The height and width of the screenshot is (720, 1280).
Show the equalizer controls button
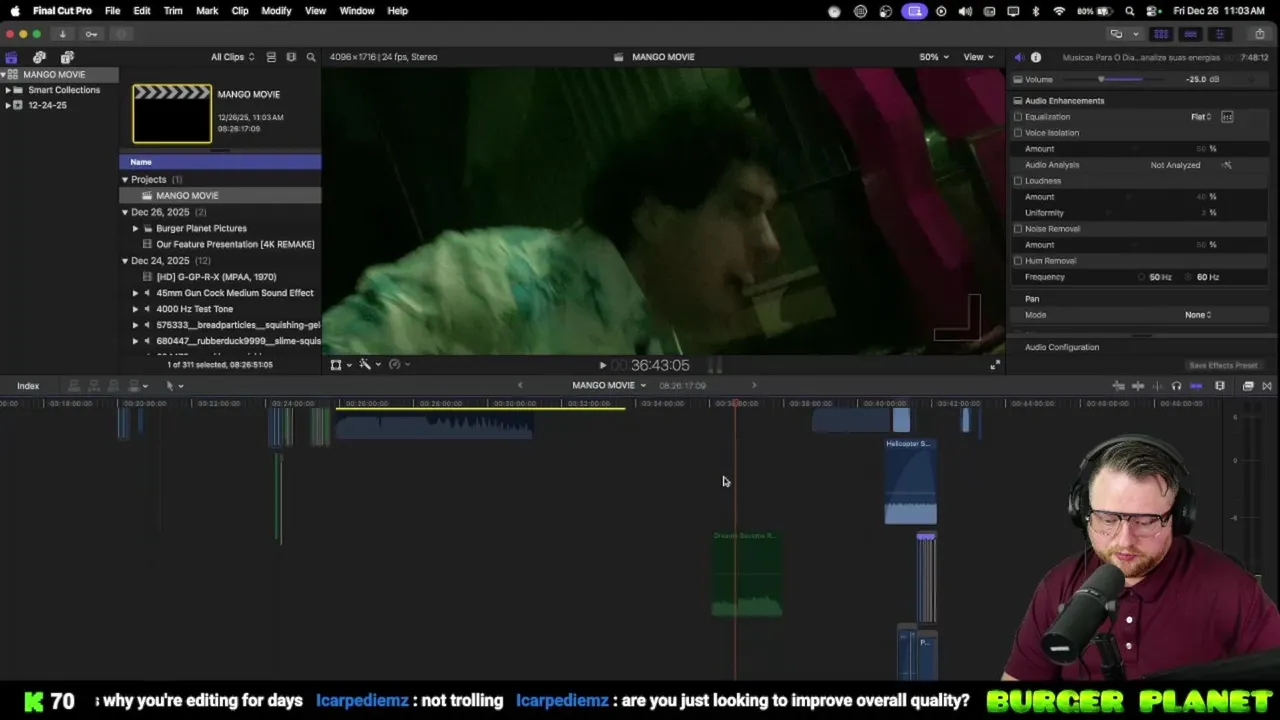coord(1227,117)
